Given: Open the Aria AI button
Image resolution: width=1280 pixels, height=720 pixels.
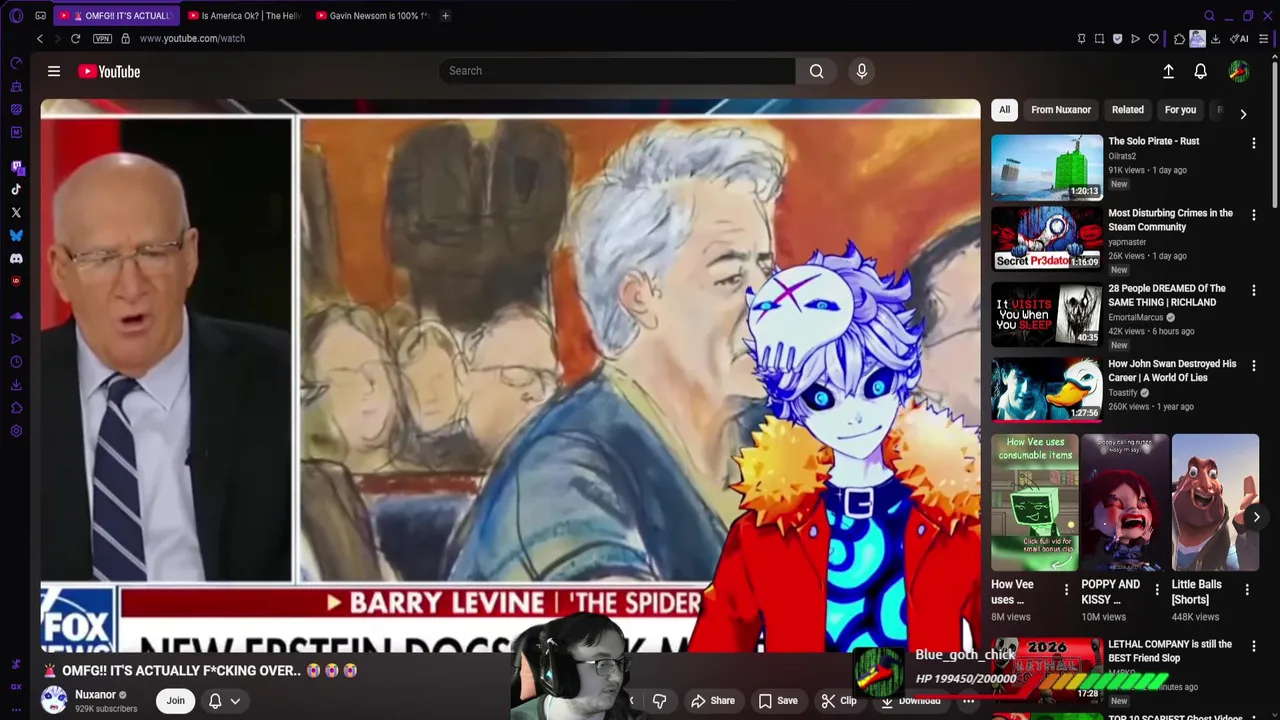Looking at the screenshot, I should click(x=1240, y=39).
